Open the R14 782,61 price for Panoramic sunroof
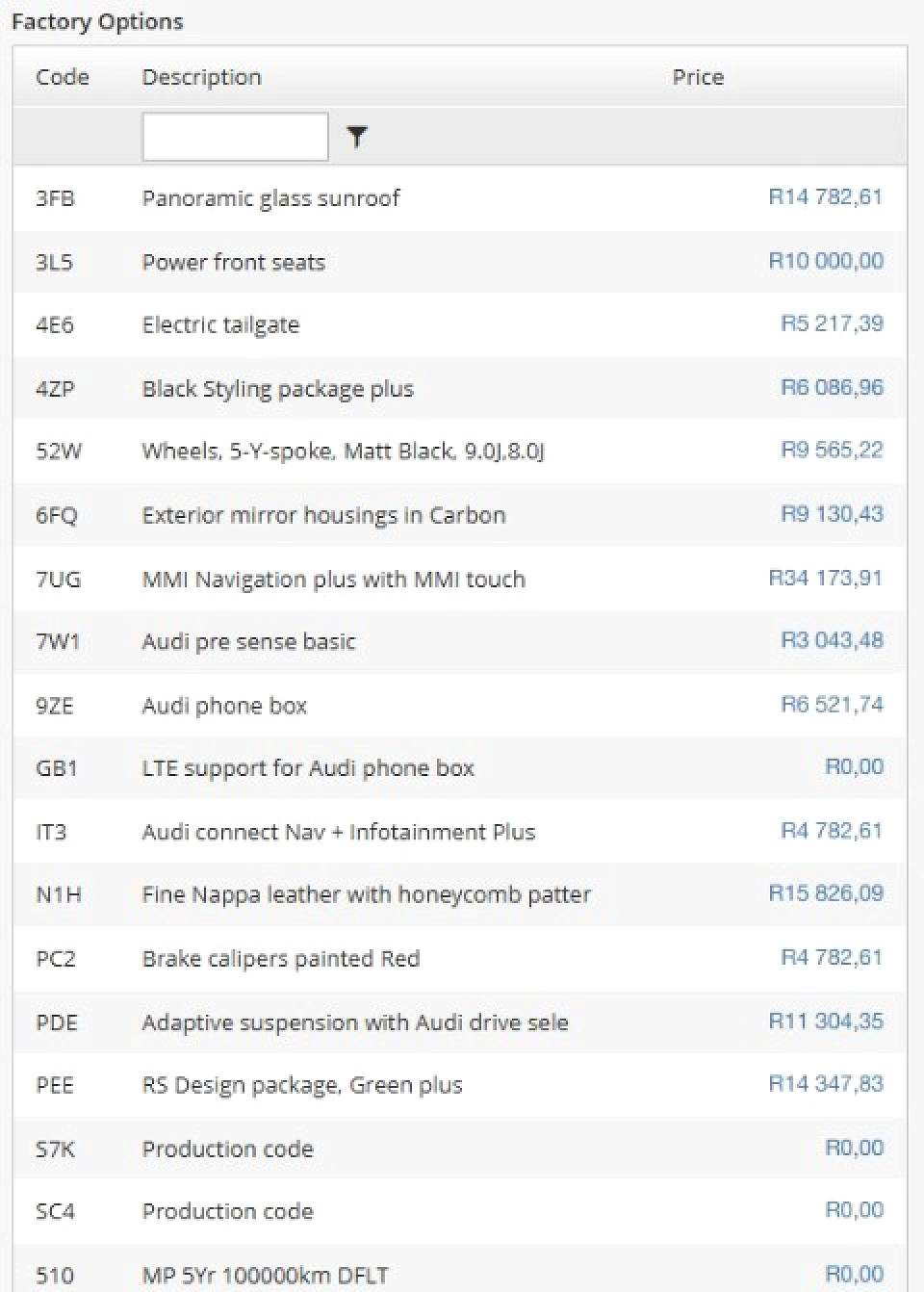The width and height of the screenshot is (924, 1292). pyautogui.click(x=825, y=197)
